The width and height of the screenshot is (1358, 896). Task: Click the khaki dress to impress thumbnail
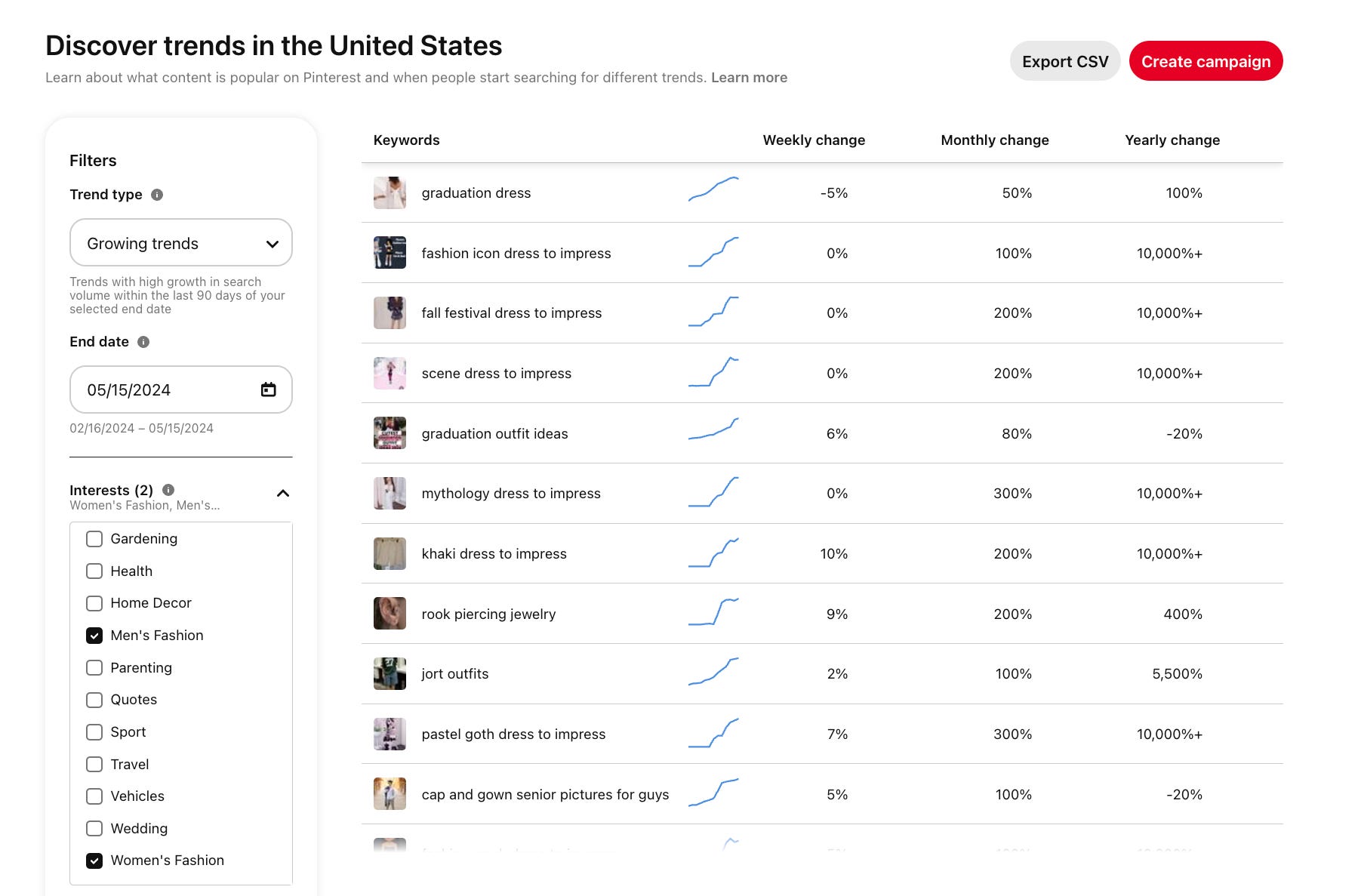[x=390, y=553]
